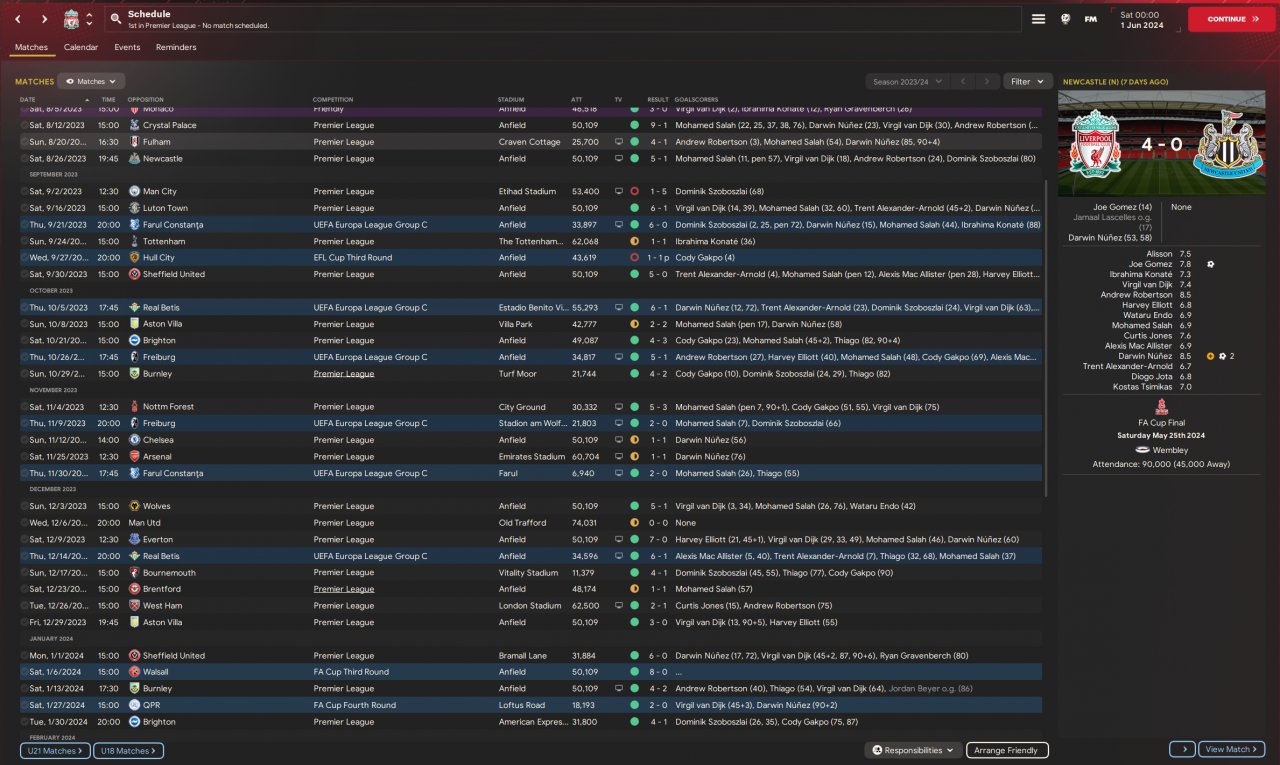The image size is (1280, 765).
Task: Open the Liverpool club crest in top bar
Action: (71, 19)
